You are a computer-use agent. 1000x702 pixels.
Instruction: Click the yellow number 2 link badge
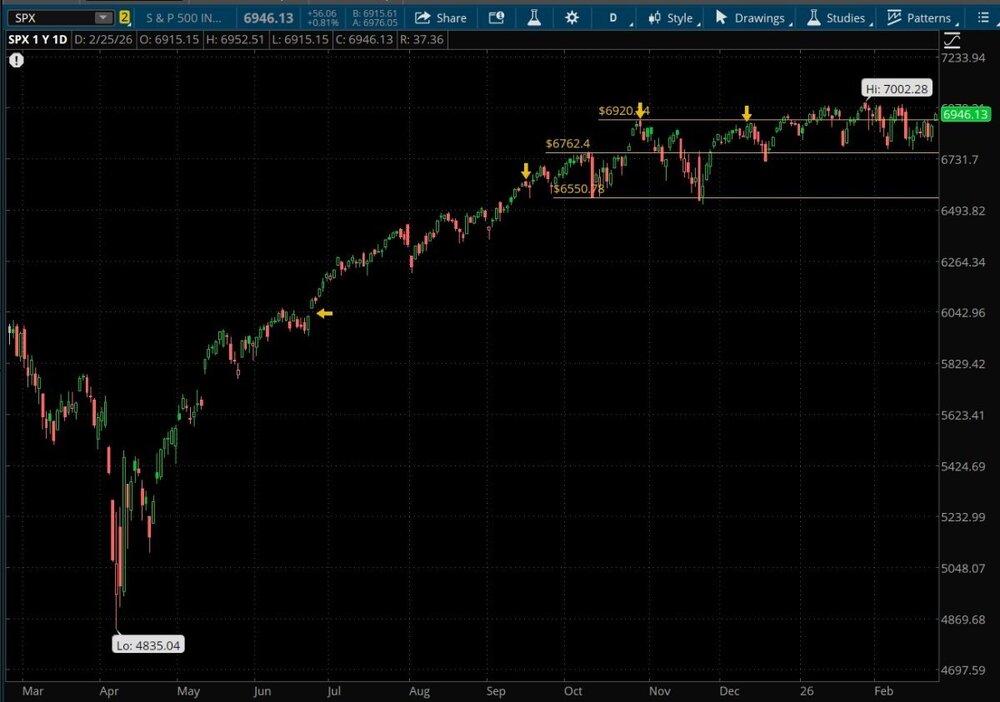click(x=125, y=18)
